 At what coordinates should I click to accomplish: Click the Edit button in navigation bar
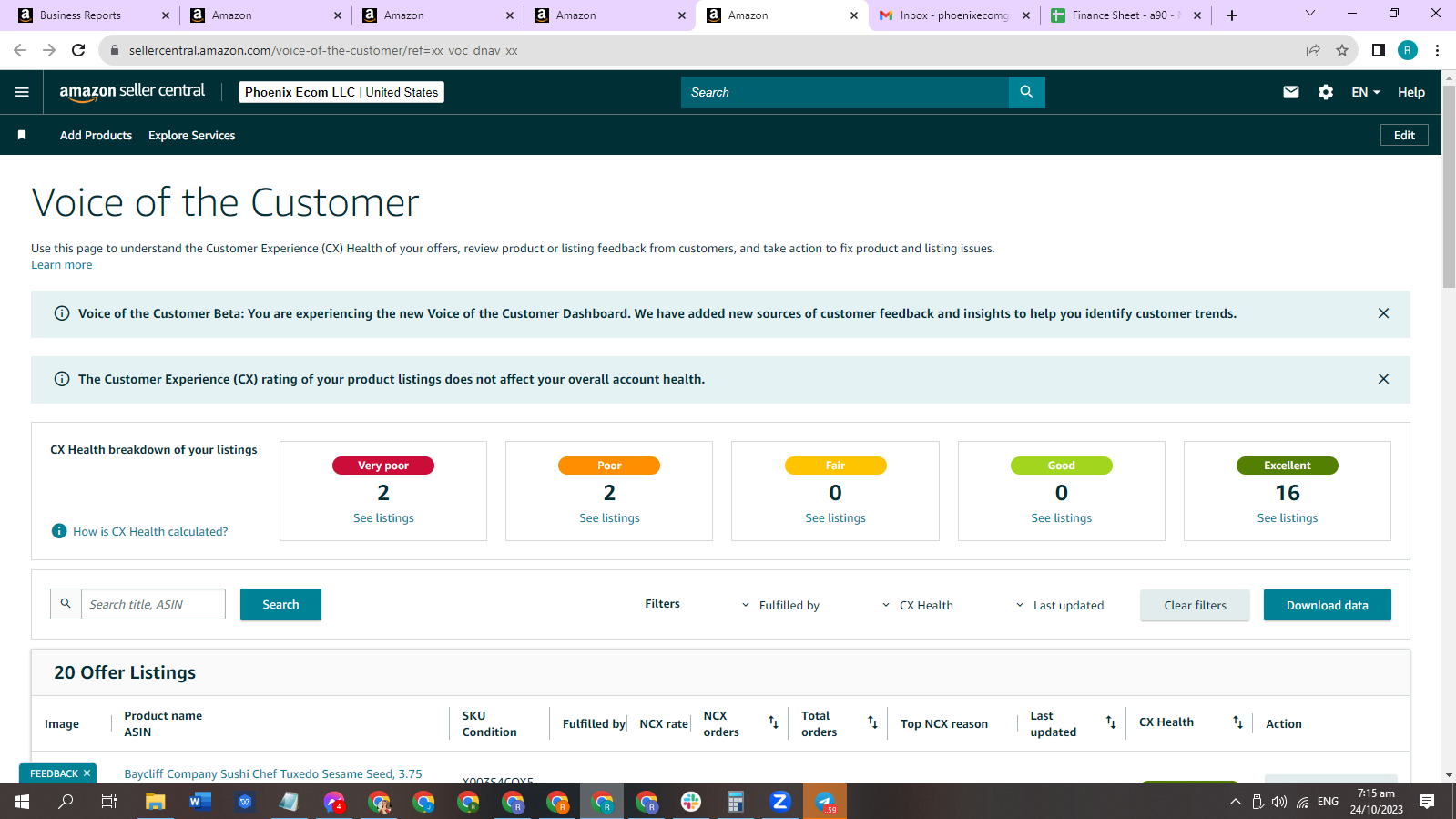(1404, 135)
